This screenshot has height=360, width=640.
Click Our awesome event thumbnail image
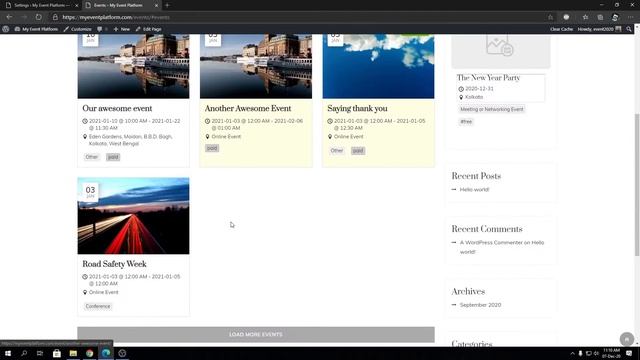click(x=133, y=66)
